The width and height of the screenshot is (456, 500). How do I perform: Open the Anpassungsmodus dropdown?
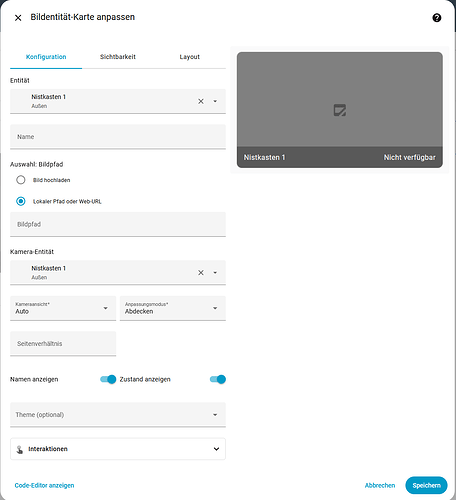click(173, 308)
